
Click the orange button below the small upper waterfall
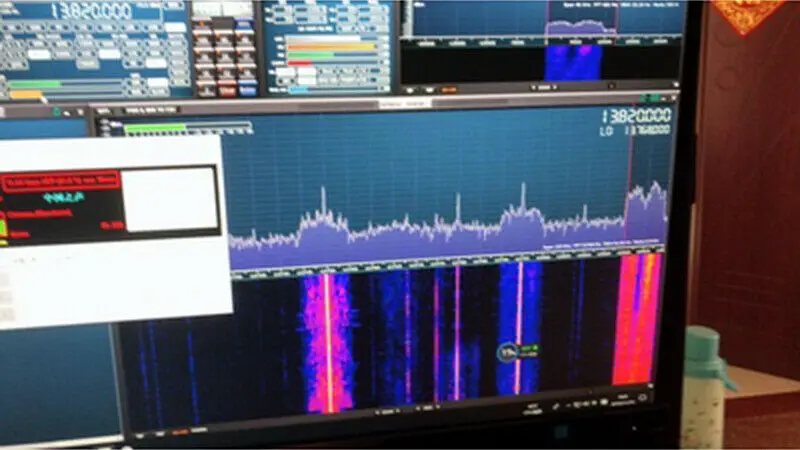point(448,90)
